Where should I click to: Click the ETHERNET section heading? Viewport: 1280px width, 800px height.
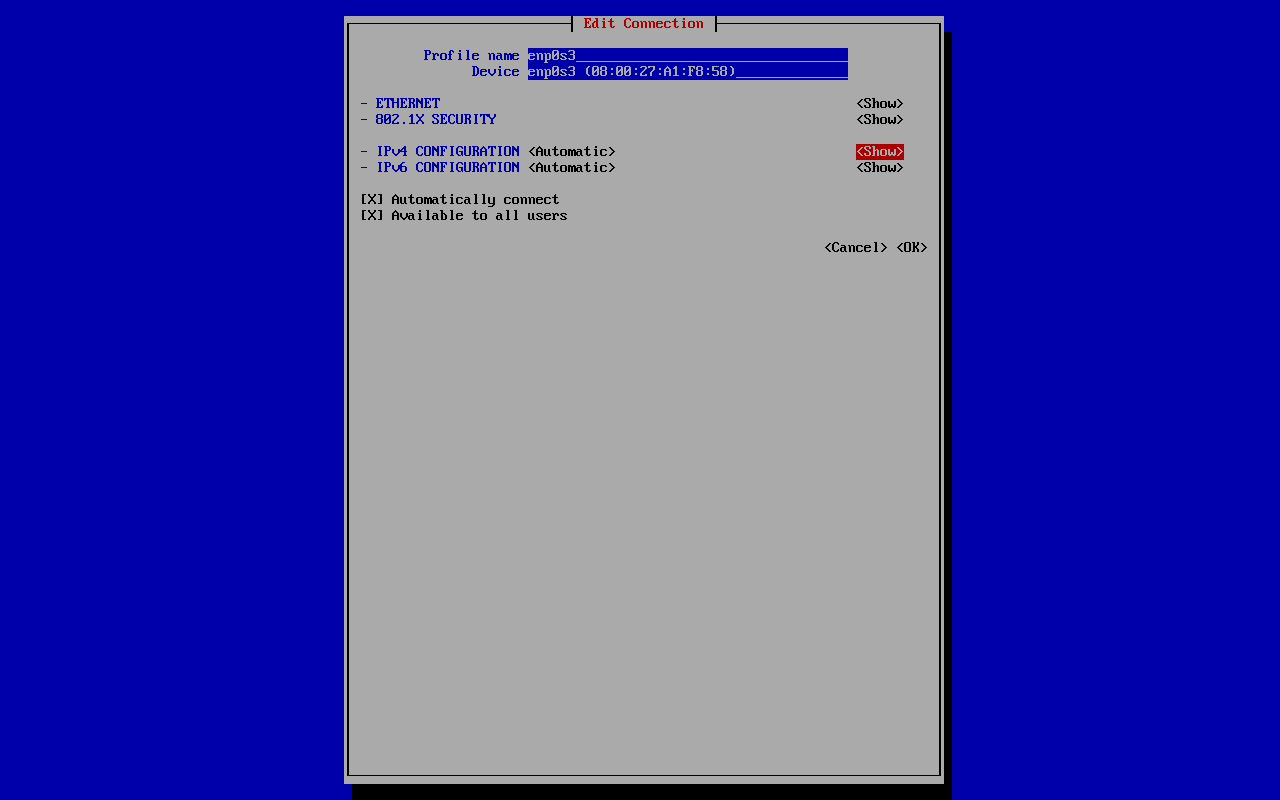click(407, 104)
